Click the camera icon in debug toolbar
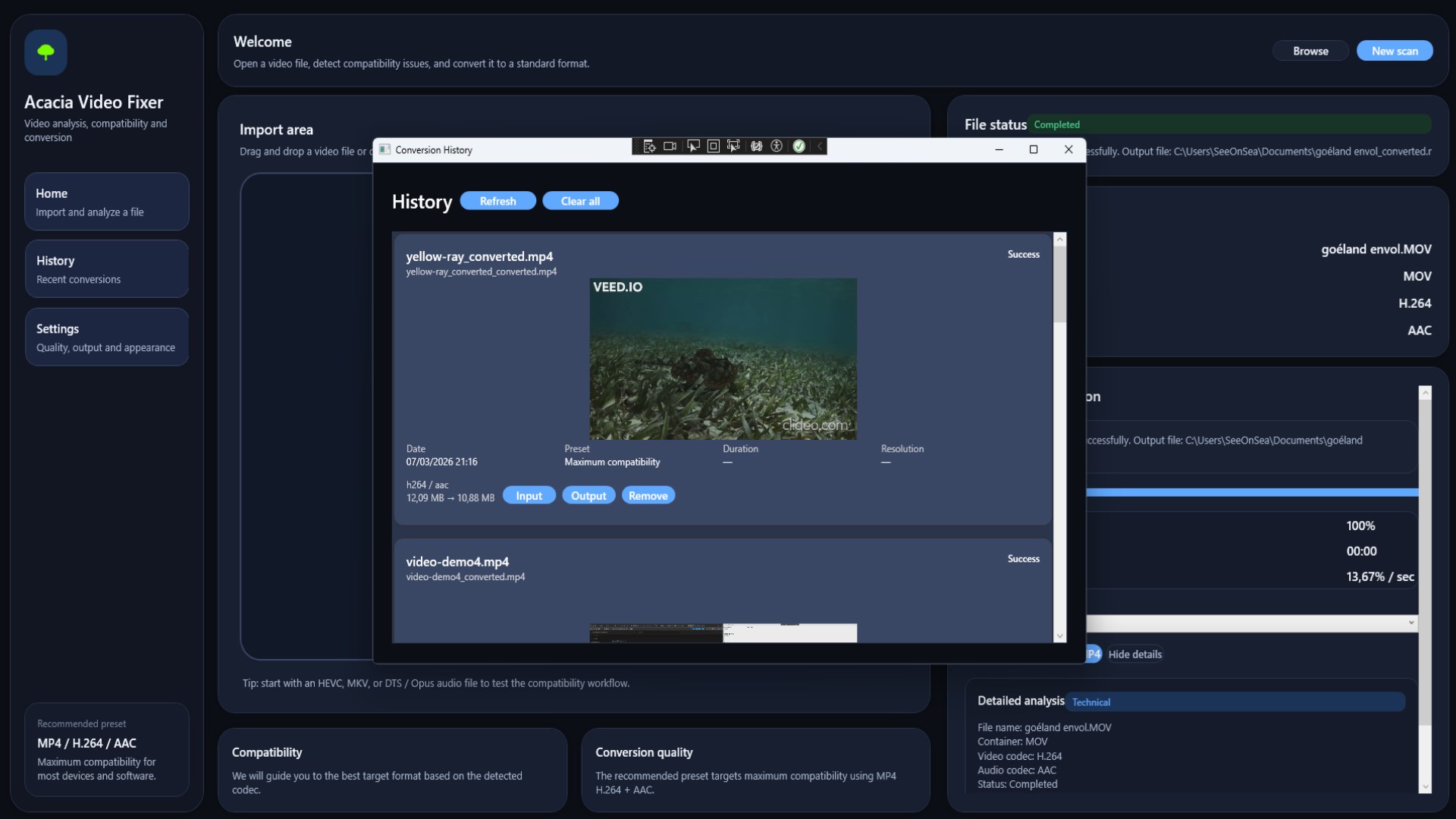 click(x=670, y=146)
